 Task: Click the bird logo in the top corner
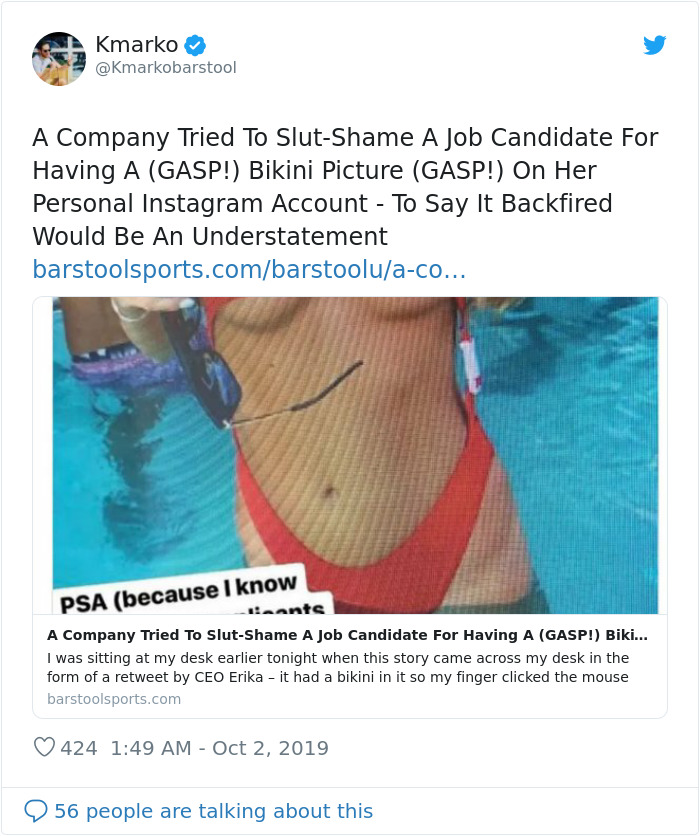point(655,45)
